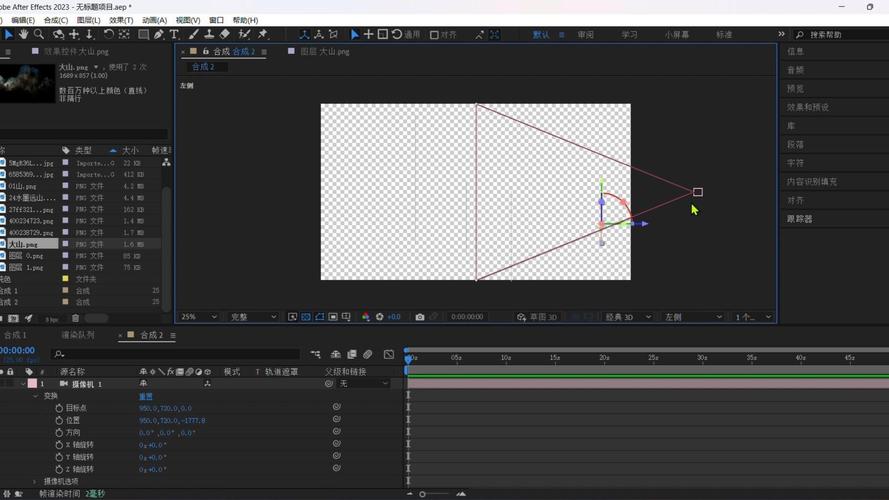Choose the View Axis mode icon
This screenshot has height=500, width=889.
[333, 35]
